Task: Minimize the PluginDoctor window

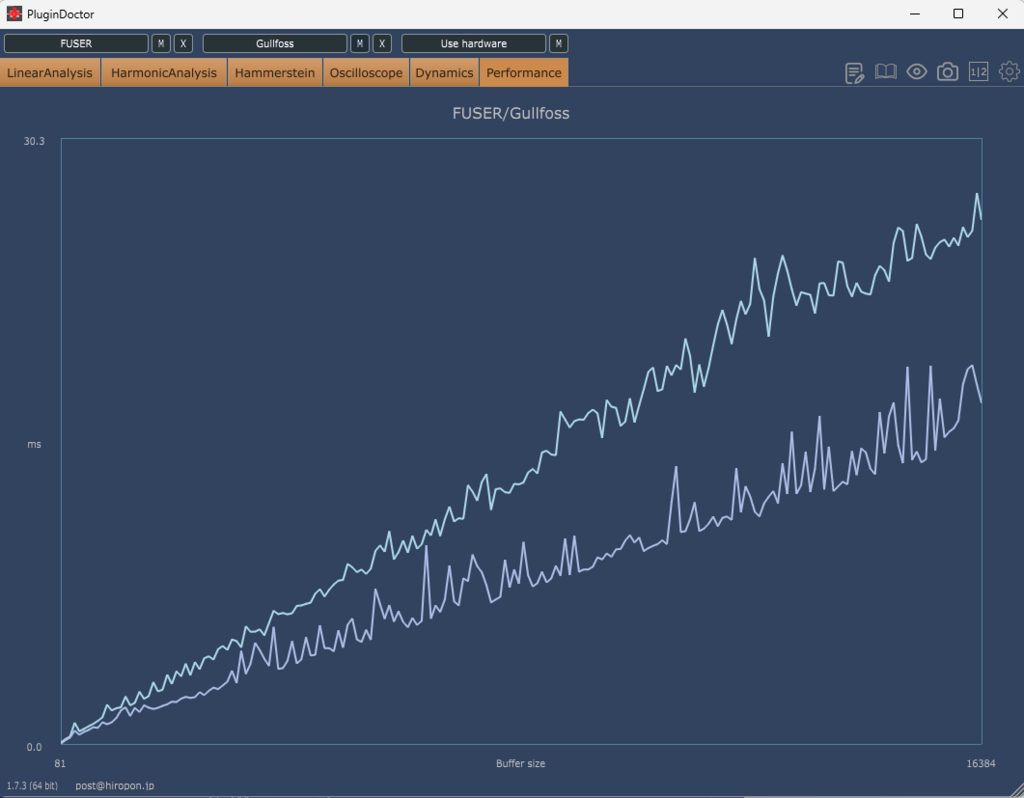Action: pos(915,14)
